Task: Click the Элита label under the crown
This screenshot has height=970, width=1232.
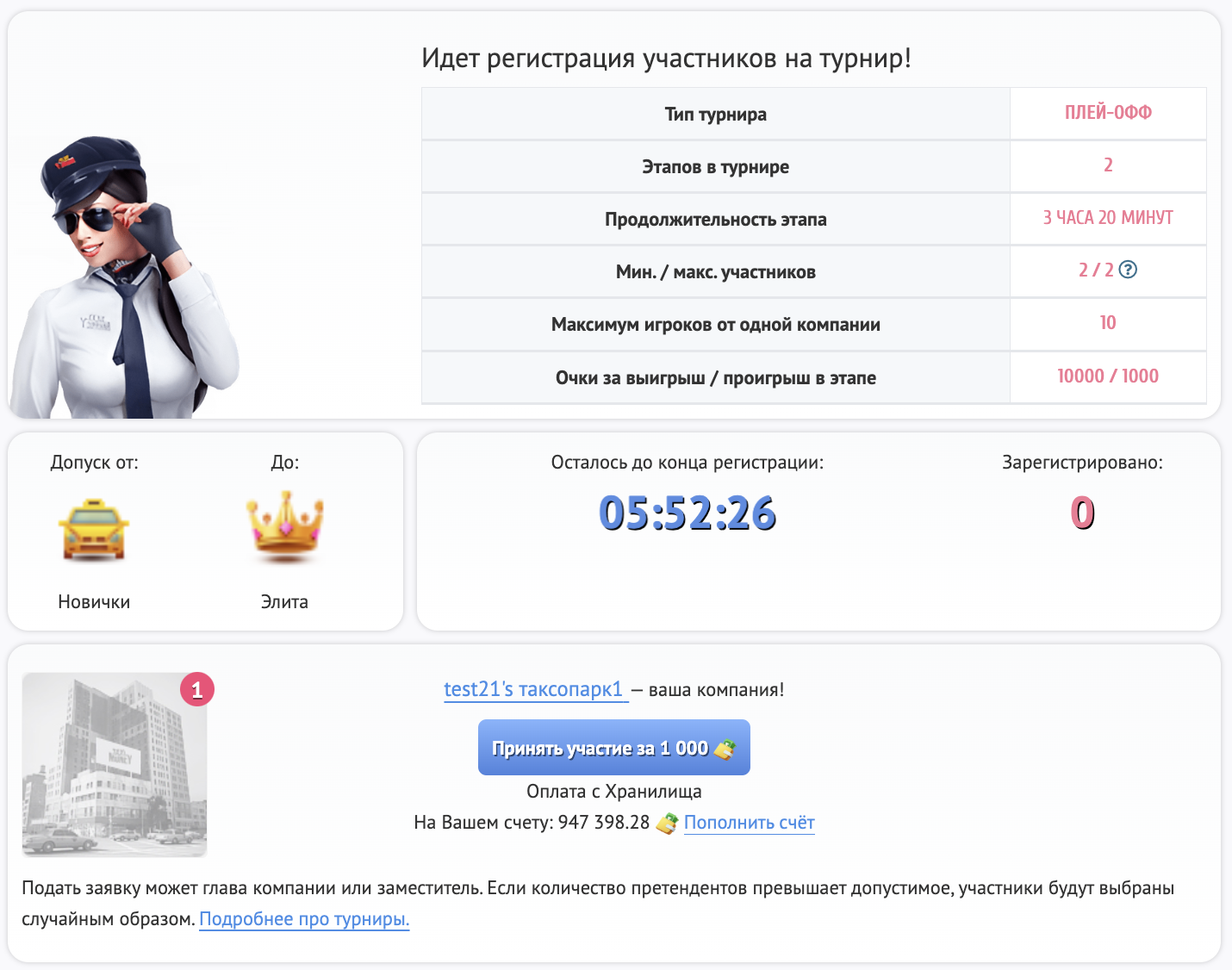Action: [x=284, y=602]
